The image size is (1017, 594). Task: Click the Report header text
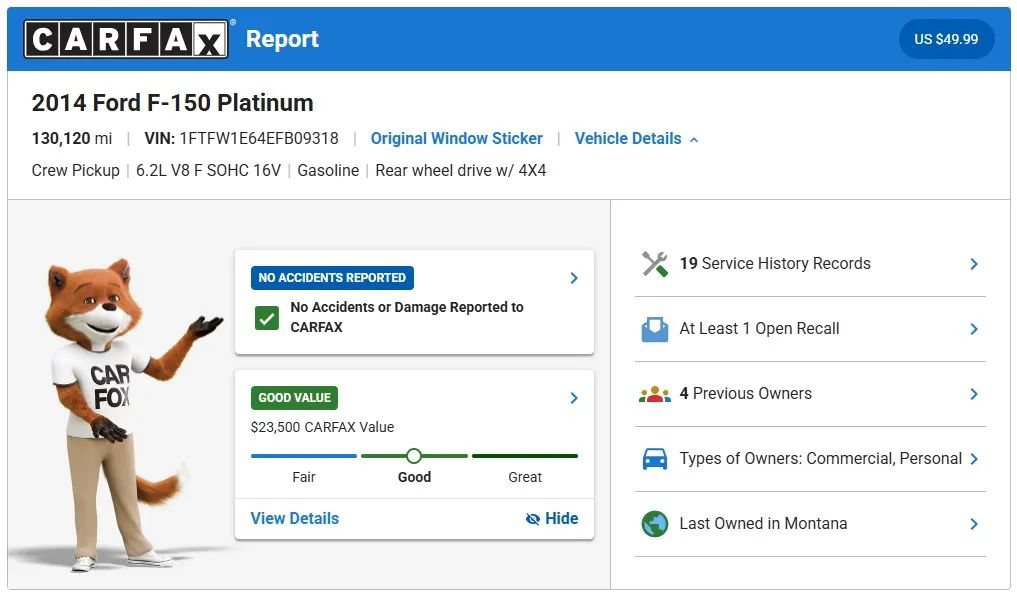[x=282, y=39]
